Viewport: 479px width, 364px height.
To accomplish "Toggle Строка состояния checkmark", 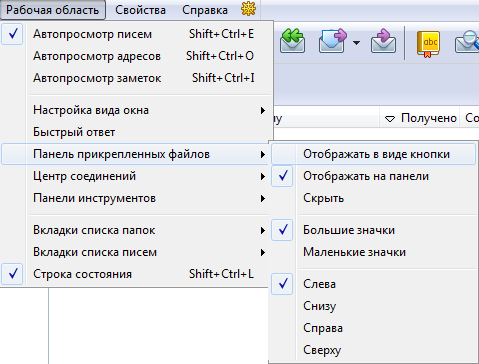I will point(13,274).
